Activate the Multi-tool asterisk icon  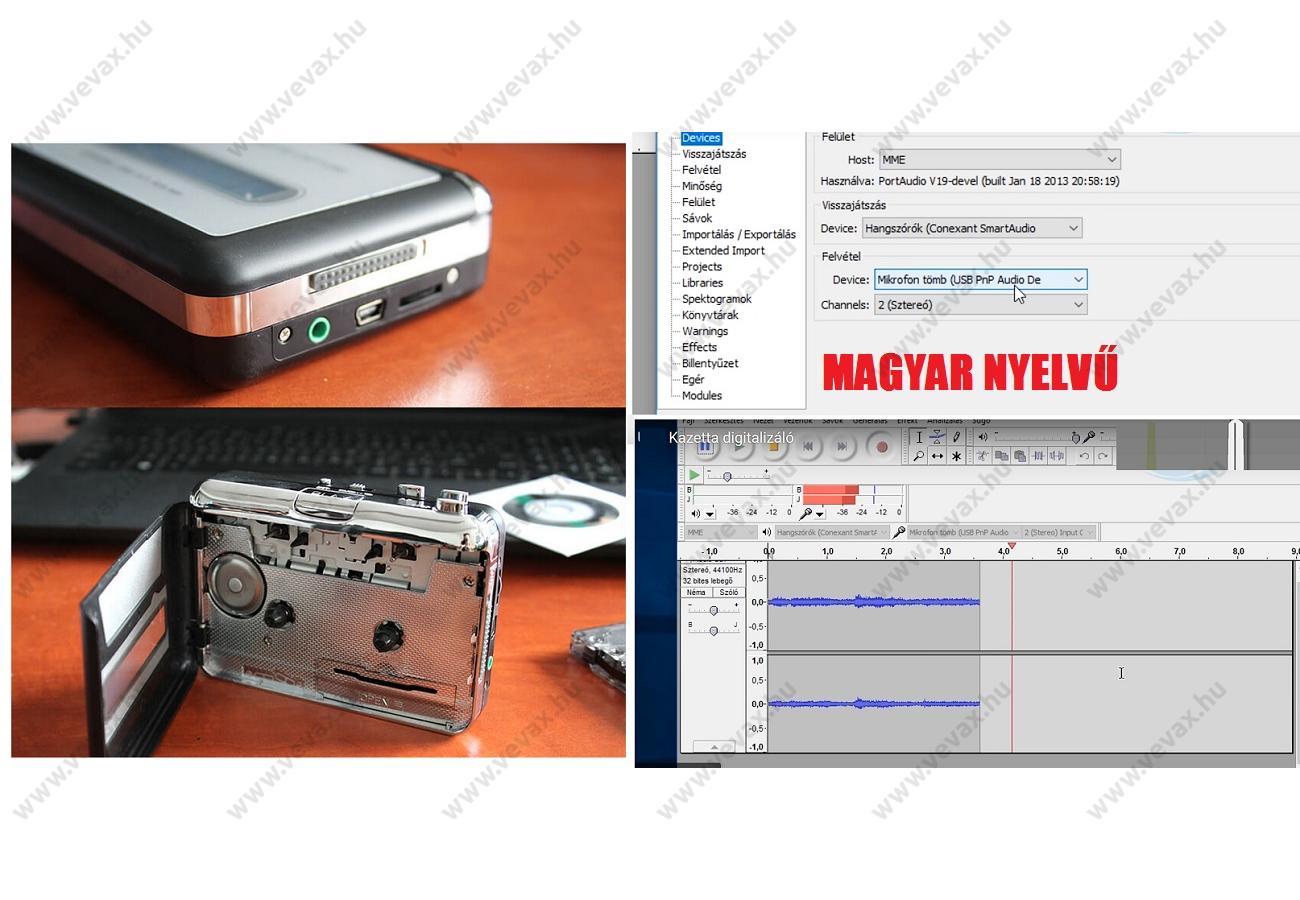coord(956,456)
